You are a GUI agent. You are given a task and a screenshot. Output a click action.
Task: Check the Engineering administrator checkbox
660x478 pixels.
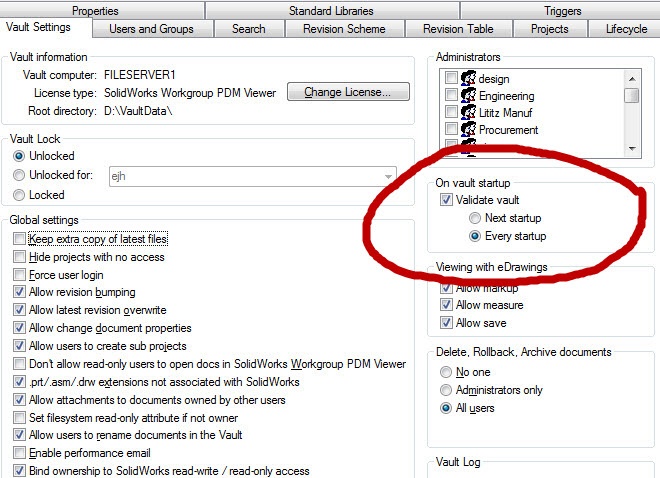451,95
